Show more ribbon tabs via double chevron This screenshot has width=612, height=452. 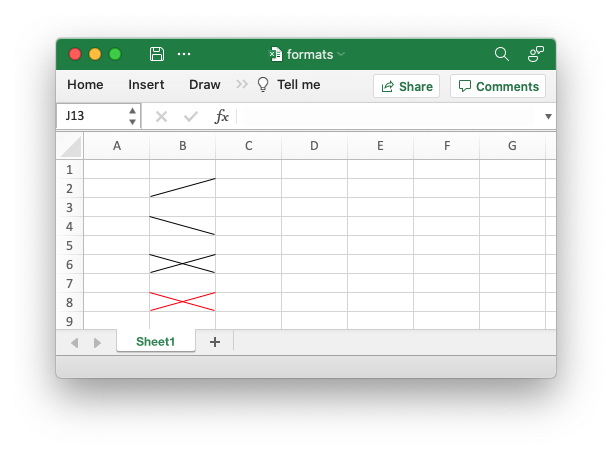coord(242,84)
